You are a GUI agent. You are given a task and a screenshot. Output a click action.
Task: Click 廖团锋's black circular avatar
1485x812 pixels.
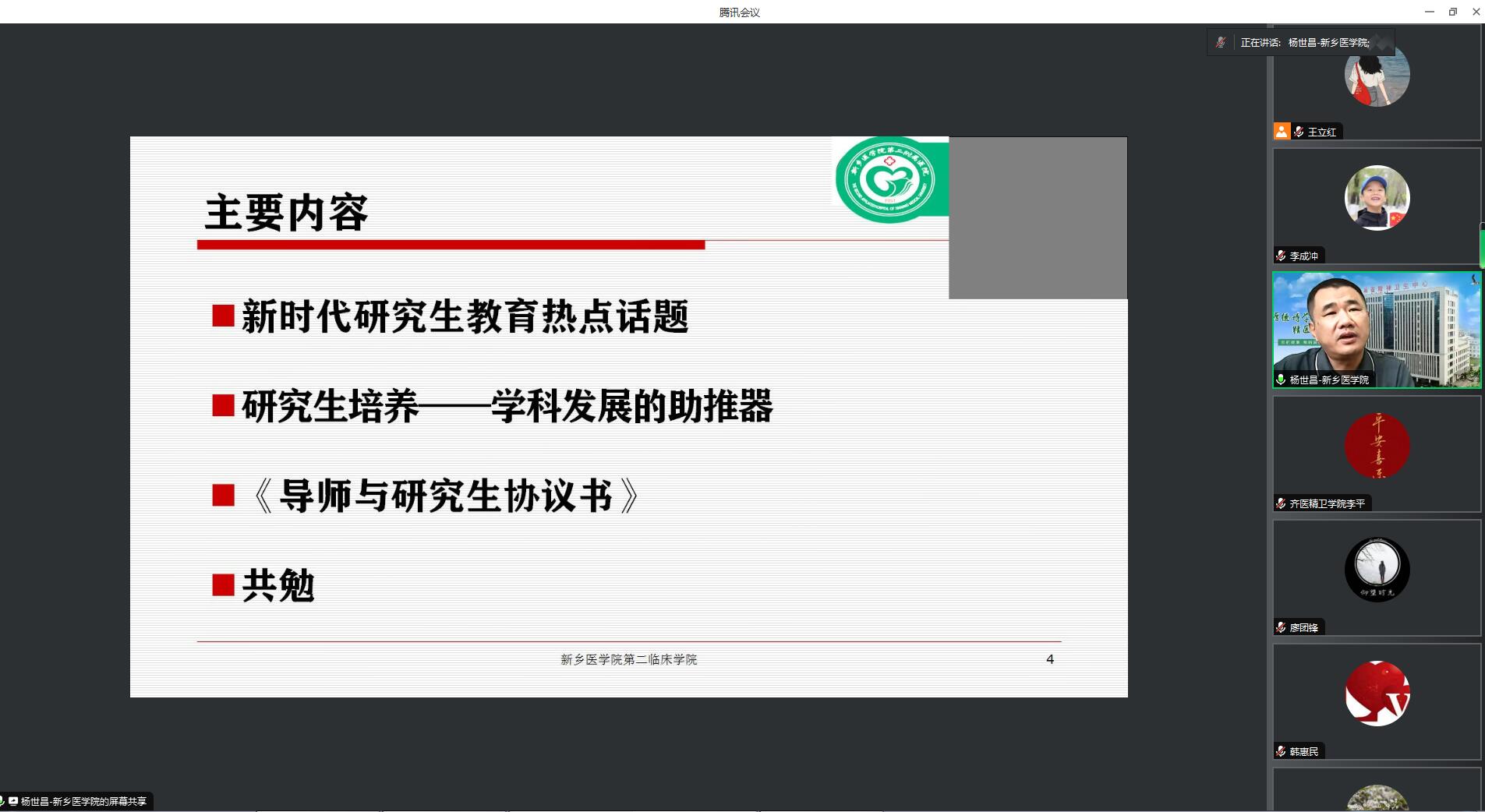1377,570
